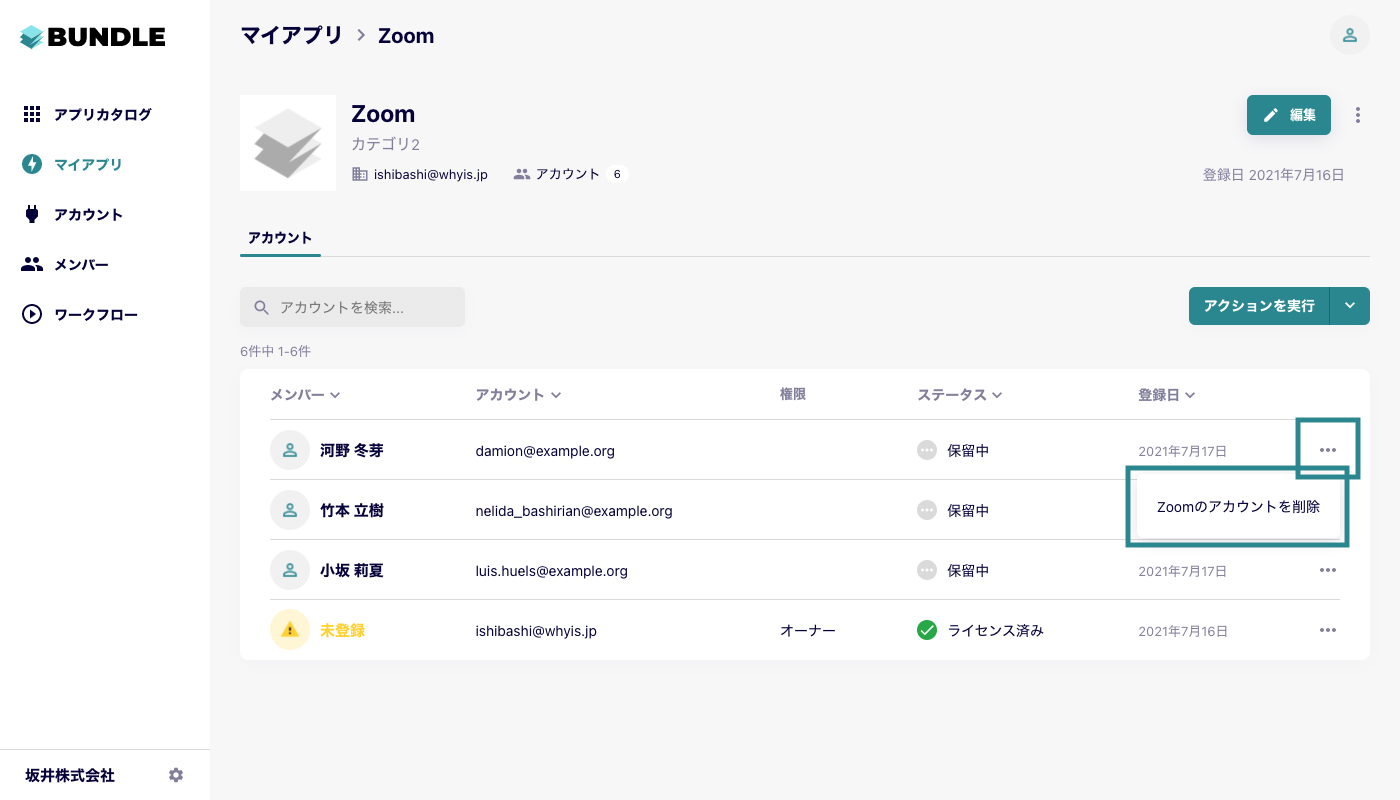Select the アカウント tab

pyautogui.click(x=280, y=238)
